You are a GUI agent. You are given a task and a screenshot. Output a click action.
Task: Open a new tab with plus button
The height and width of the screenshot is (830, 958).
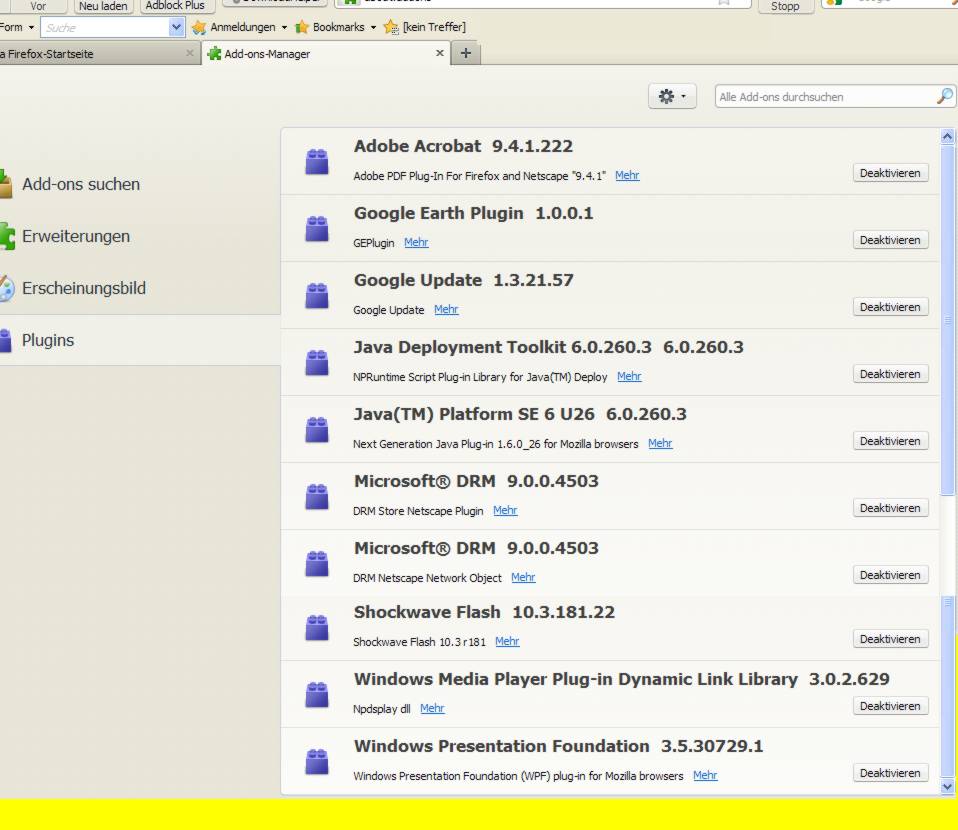[466, 54]
